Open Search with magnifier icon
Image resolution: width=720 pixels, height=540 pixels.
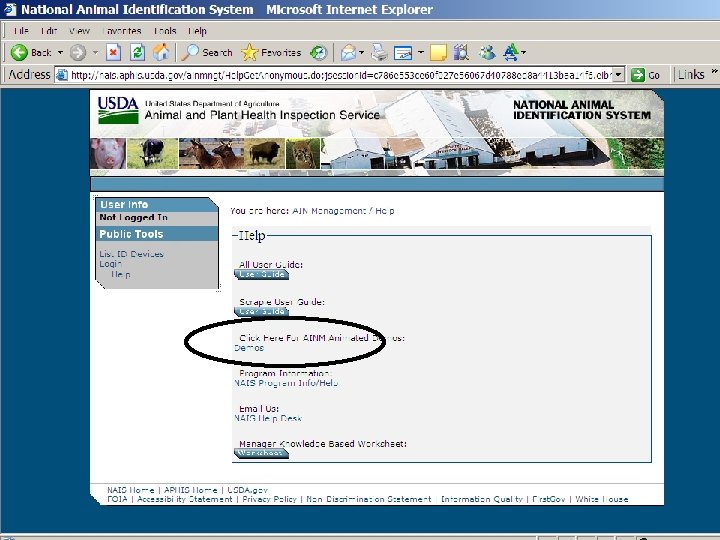[x=190, y=52]
